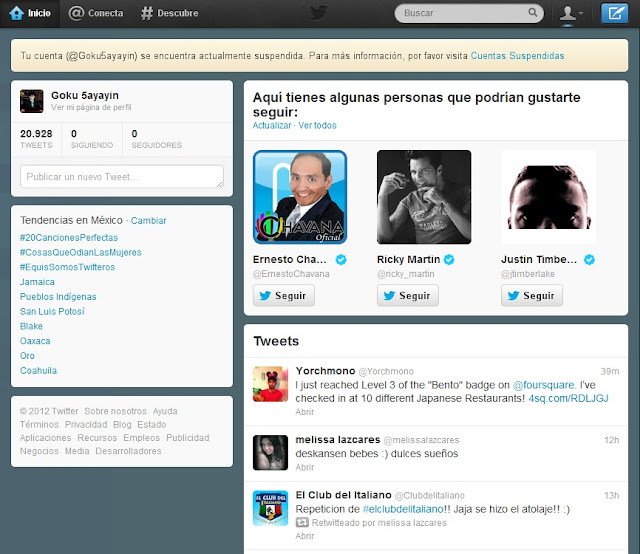Open the Empleos footer link

pos(142,438)
